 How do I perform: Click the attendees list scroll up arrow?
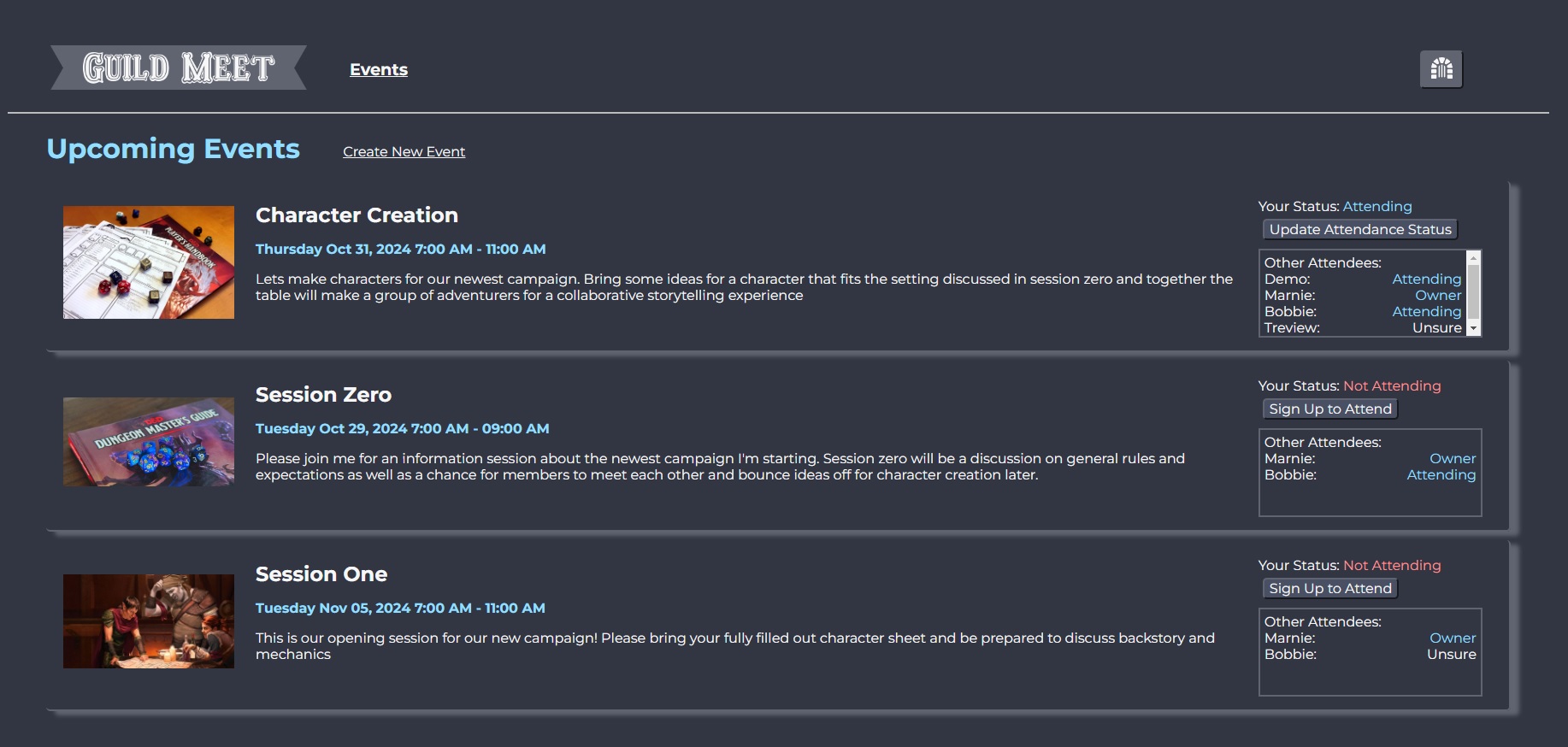pos(1473,257)
